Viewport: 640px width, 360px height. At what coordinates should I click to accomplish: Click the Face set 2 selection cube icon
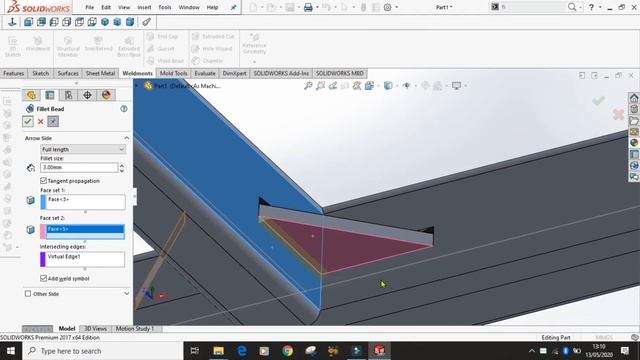click(x=31, y=229)
